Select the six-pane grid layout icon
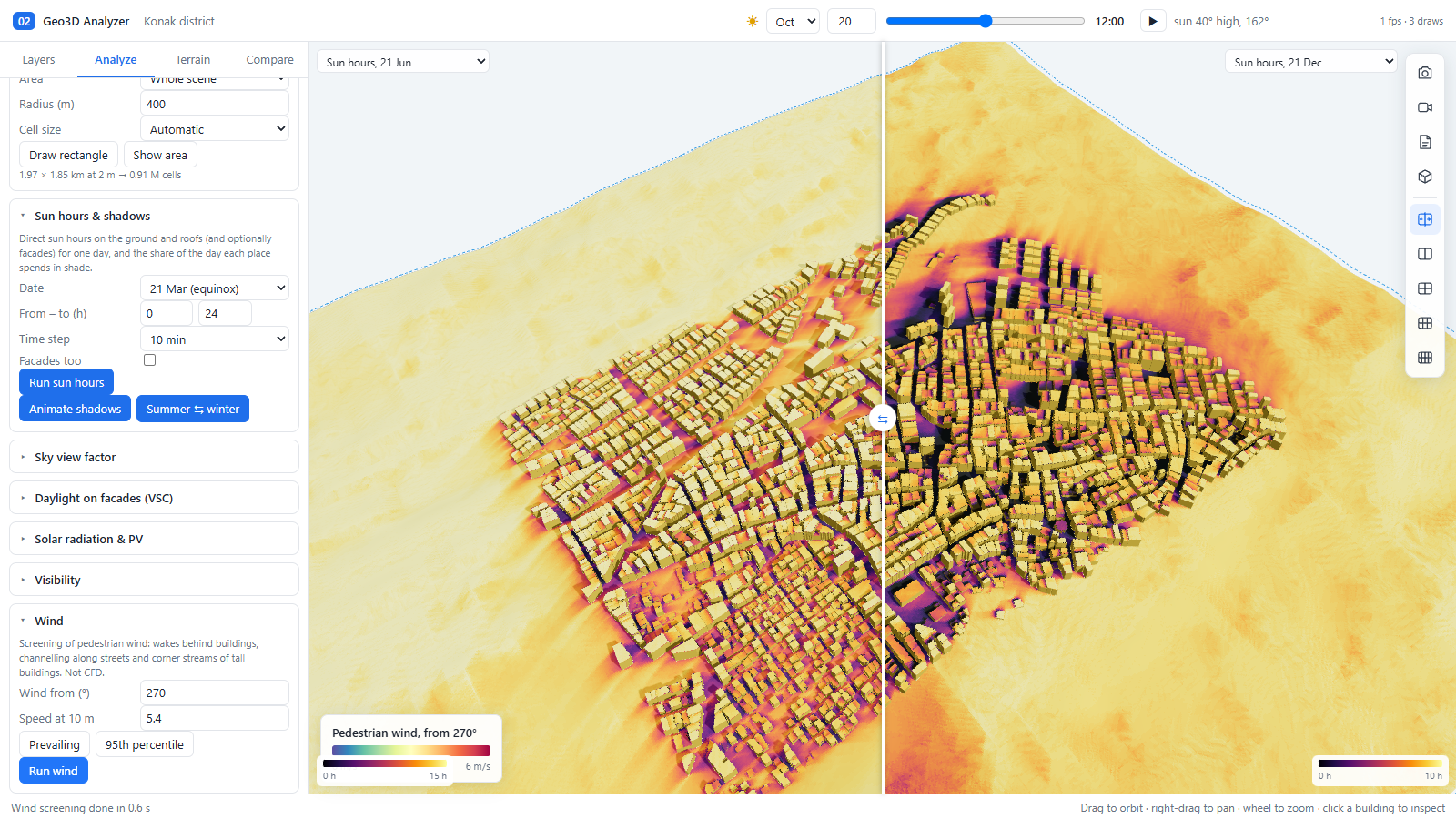This screenshot has height=819, width=1456. (1425, 323)
